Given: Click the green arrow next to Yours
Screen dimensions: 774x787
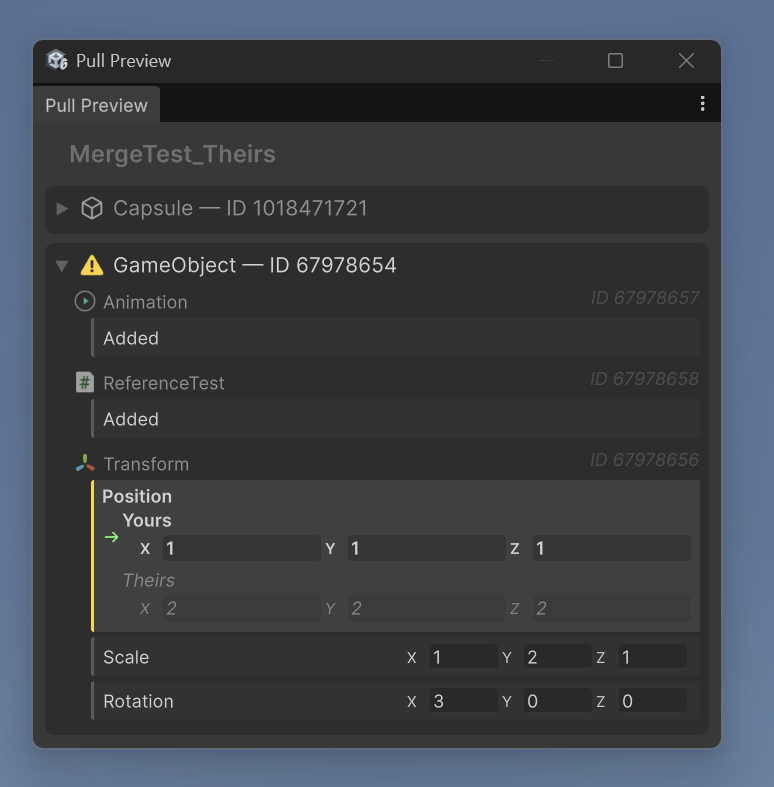Looking at the screenshot, I should click(111, 537).
